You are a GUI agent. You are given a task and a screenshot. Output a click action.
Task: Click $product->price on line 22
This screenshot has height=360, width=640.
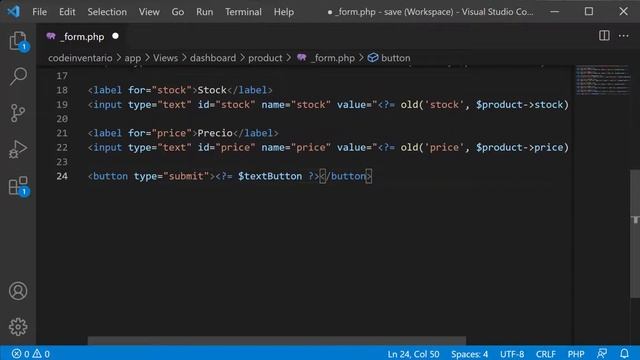pos(520,147)
